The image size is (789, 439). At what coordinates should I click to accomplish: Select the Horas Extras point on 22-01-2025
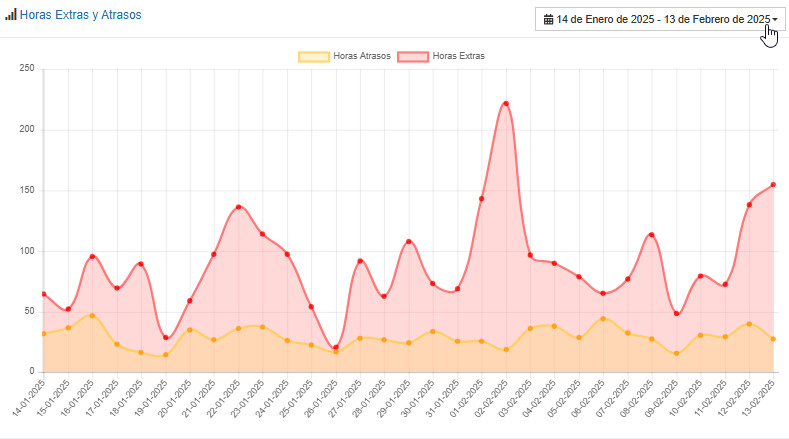pyautogui.click(x=239, y=207)
